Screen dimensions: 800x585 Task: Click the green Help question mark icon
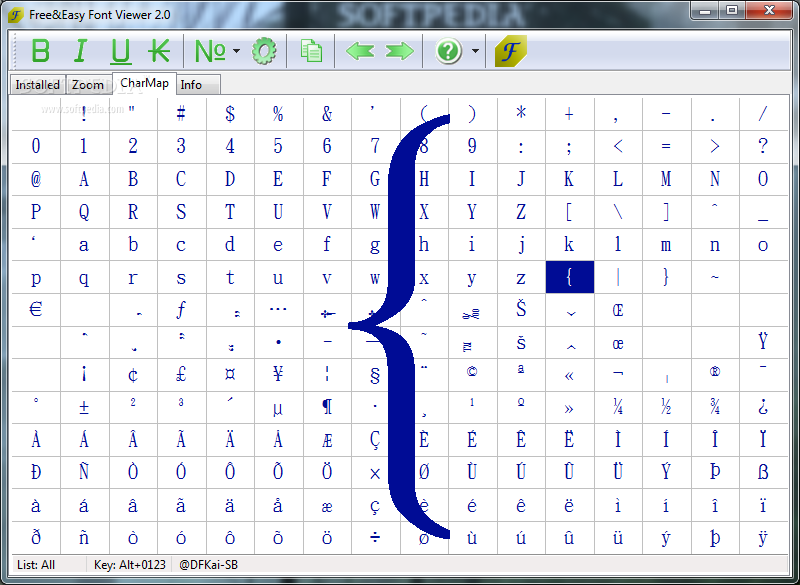(x=448, y=51)
